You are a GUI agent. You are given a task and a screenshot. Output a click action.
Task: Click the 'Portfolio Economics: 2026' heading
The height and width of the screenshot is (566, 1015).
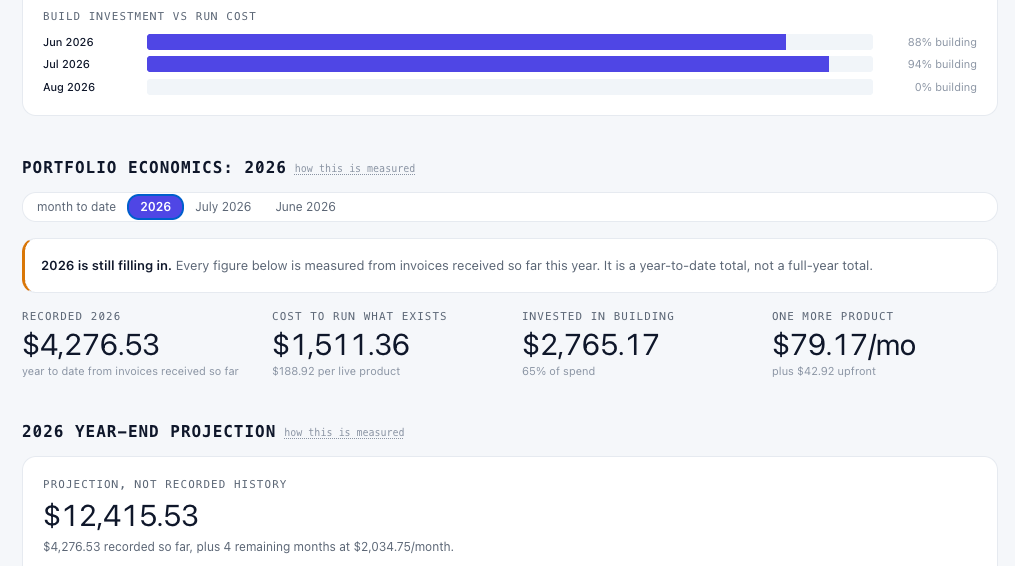[x=154, y=167]
